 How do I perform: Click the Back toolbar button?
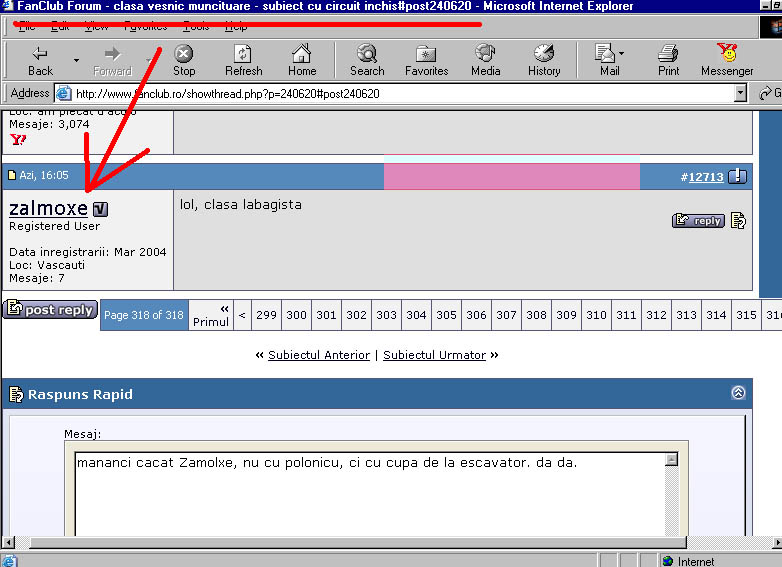point(40,60)
